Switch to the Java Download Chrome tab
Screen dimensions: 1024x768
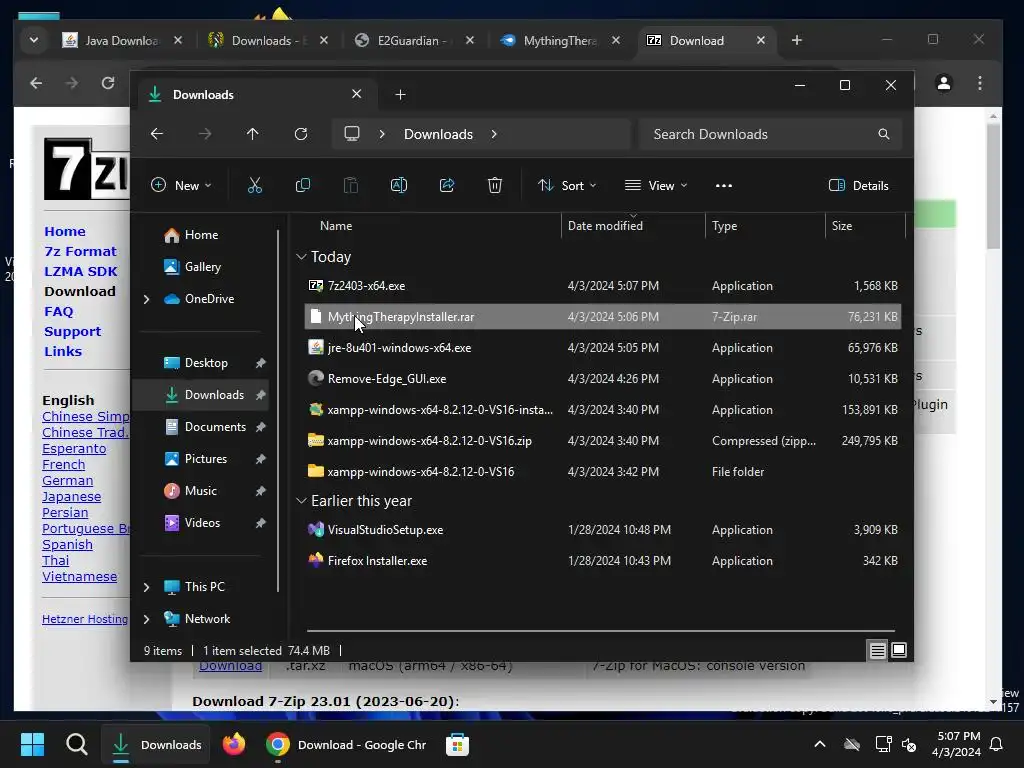click(121, 40)
